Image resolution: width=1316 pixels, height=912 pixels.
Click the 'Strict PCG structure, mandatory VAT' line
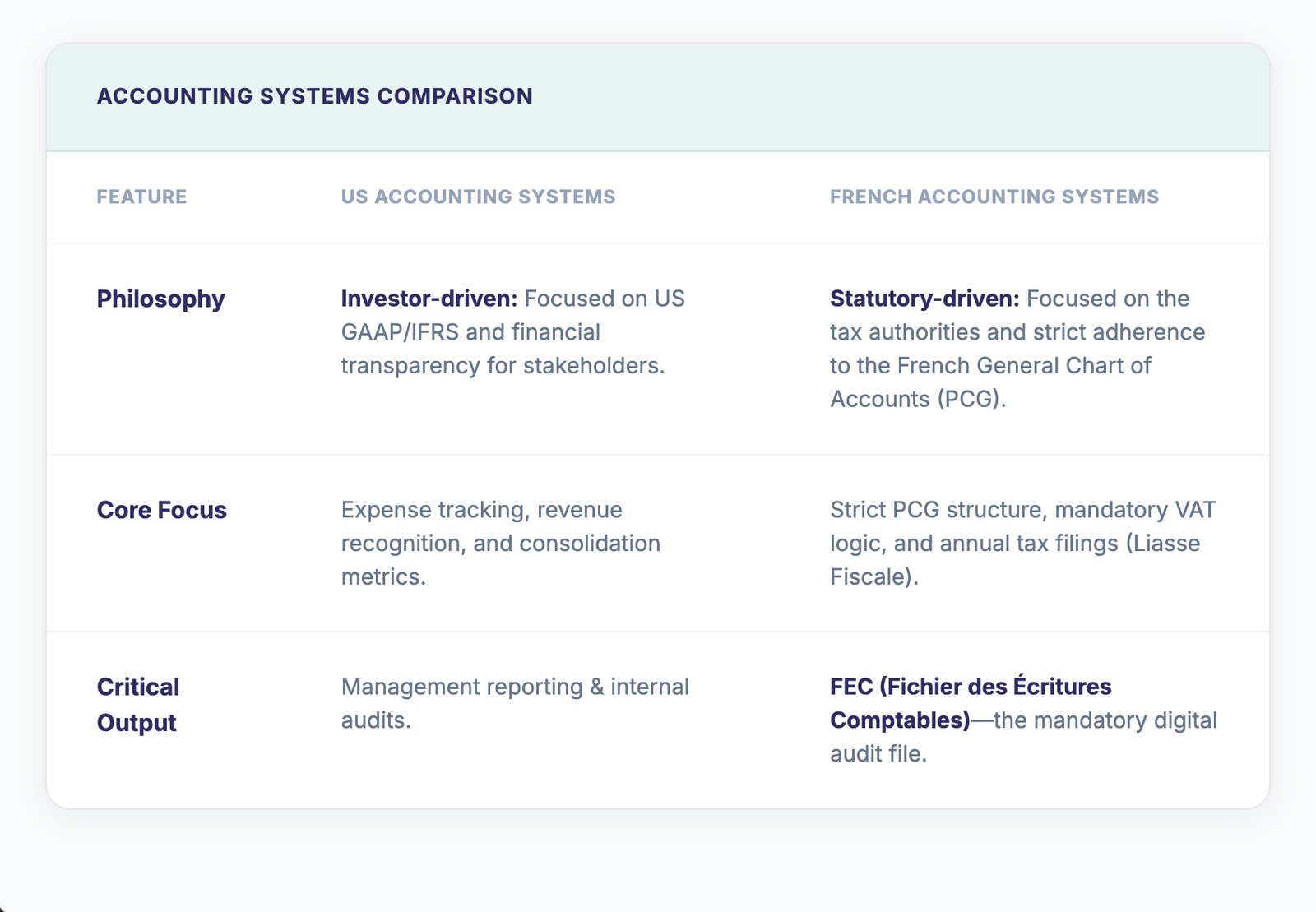coord(1022,510)
